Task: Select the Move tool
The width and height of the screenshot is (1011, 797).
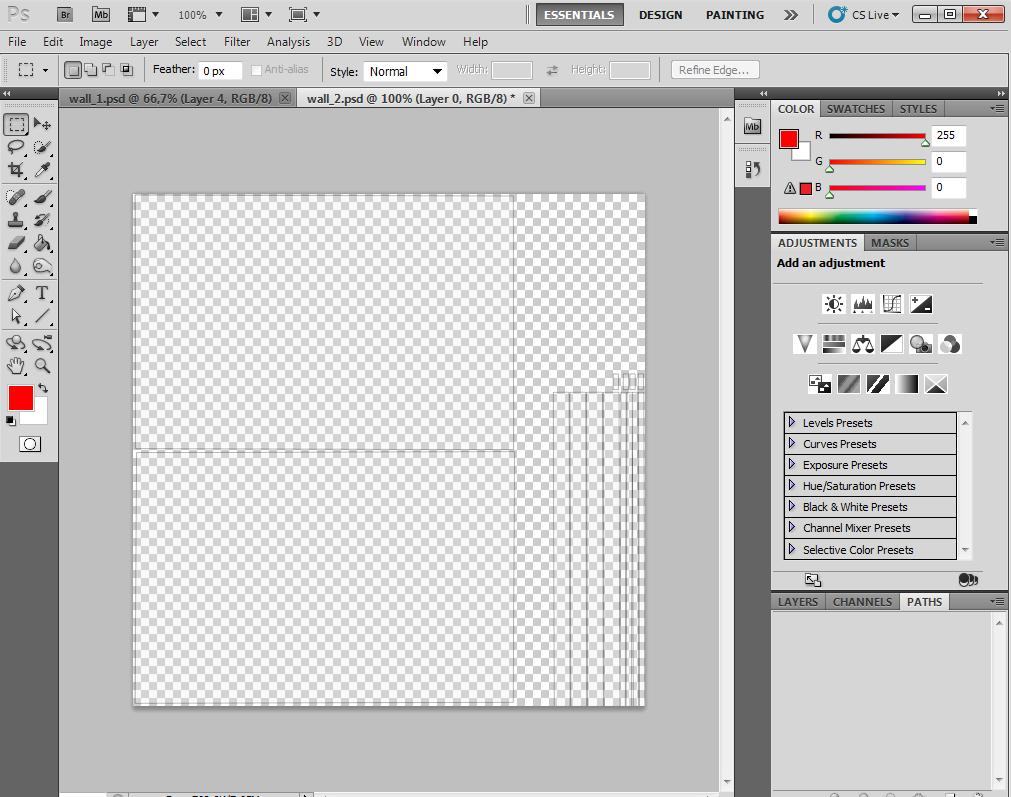Action: (43, 124)
